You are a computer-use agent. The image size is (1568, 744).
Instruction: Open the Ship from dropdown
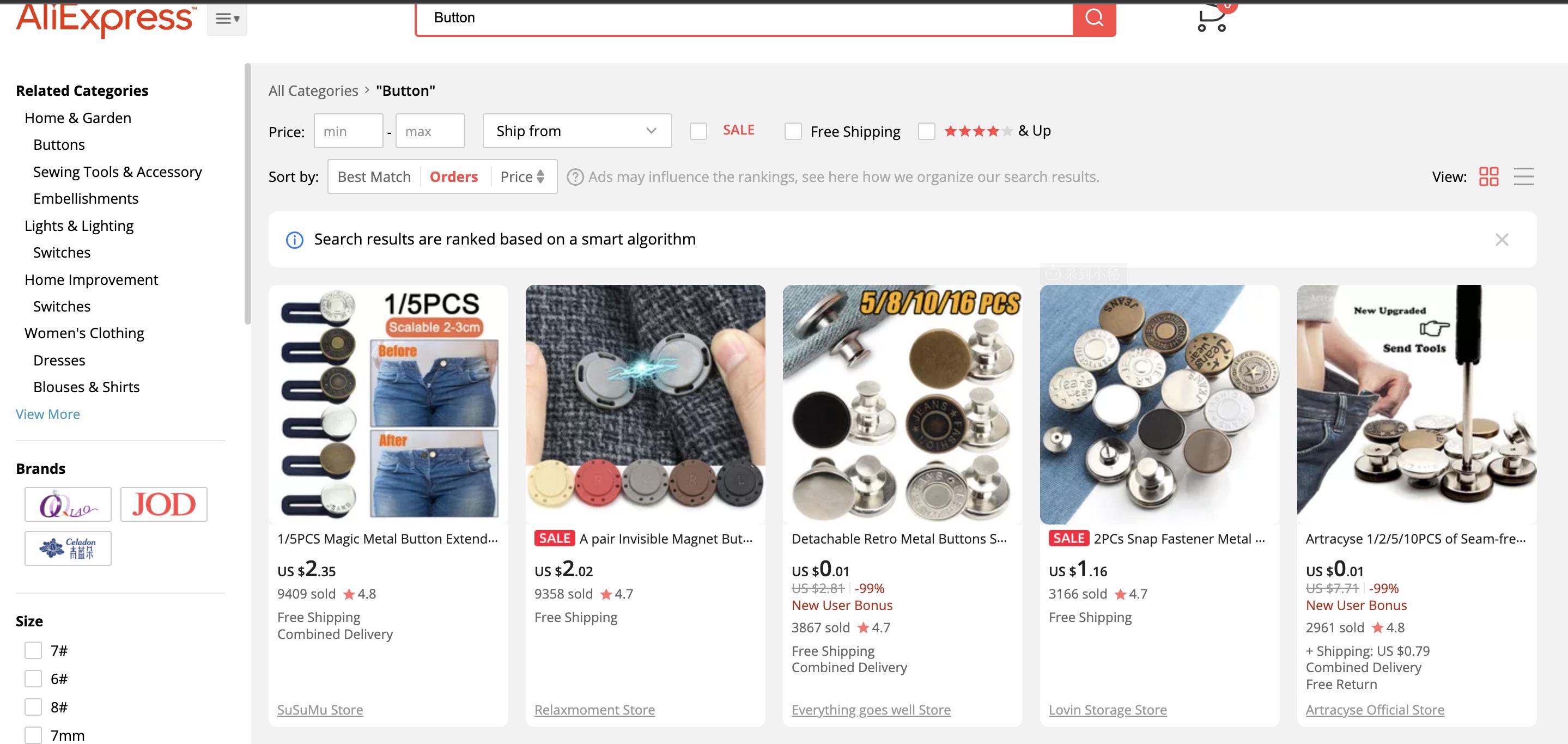click(576, 131)
